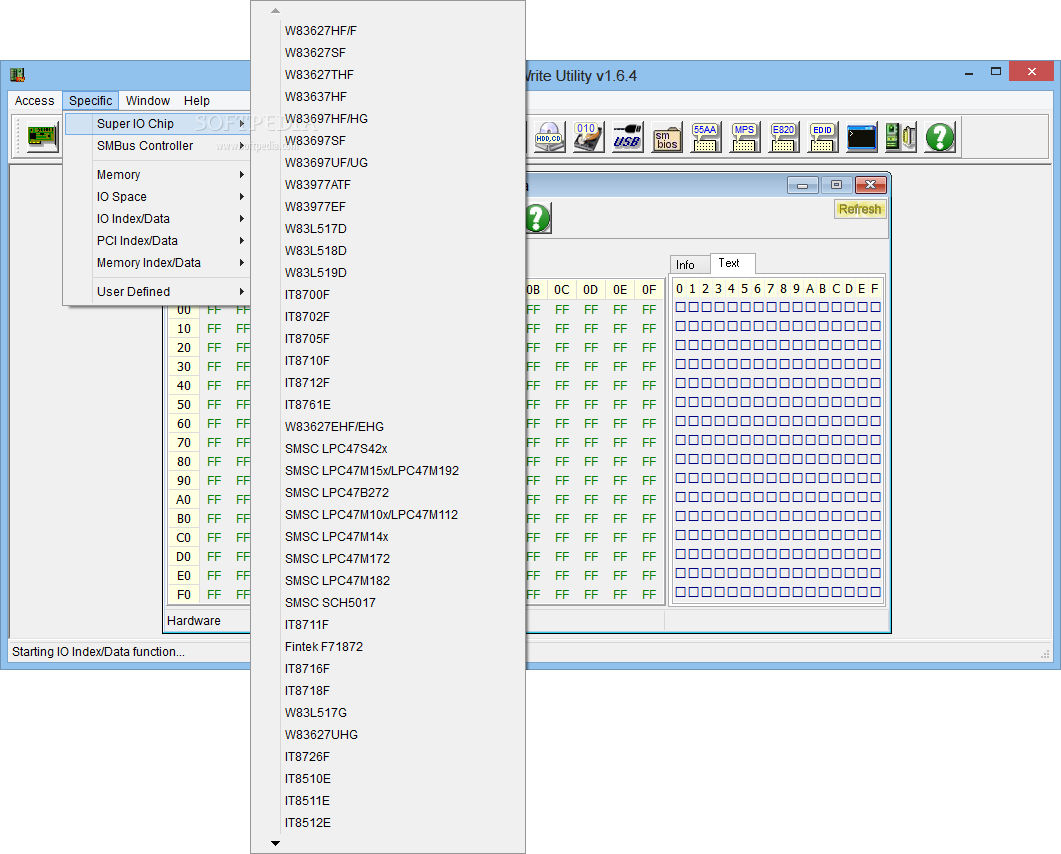
Task: Open the Window menu
Action: 148,101
